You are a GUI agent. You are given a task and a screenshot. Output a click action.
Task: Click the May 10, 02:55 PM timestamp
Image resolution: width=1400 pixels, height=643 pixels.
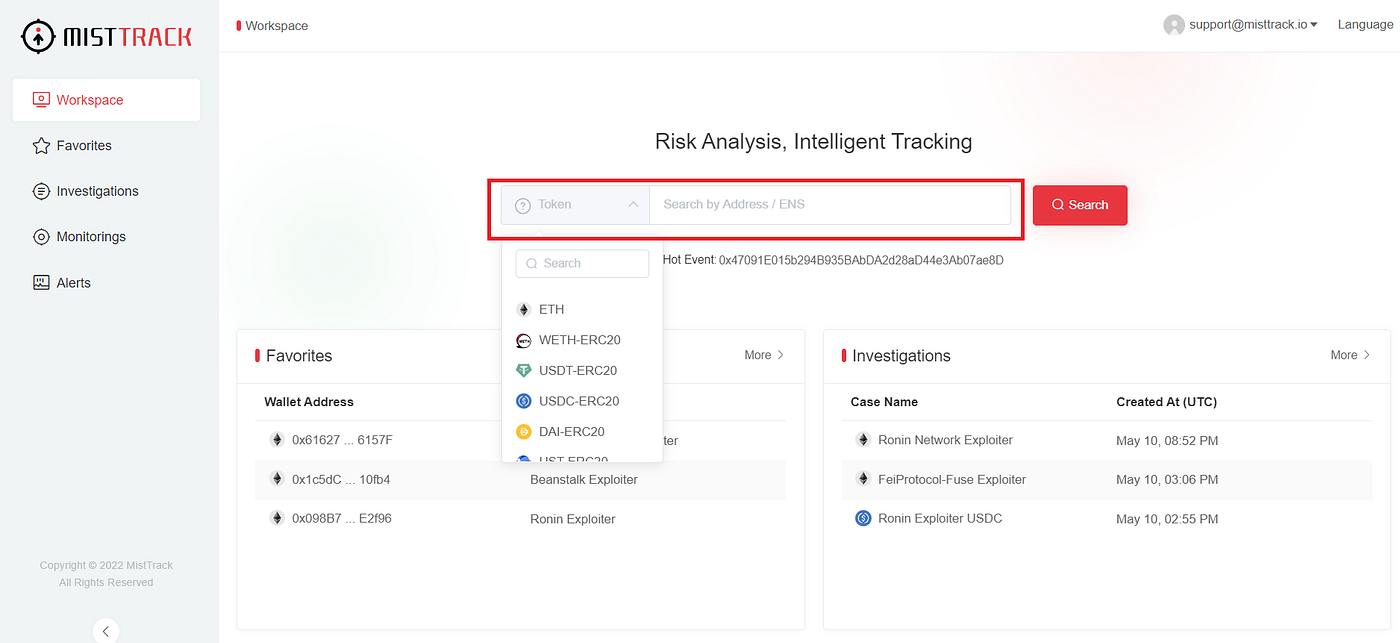pos(1167,519)
